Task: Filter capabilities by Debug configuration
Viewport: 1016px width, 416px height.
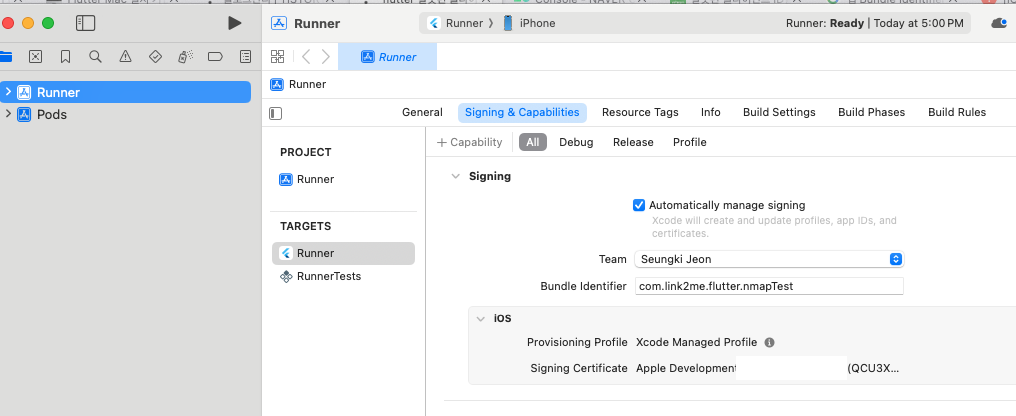Action: 576,142
